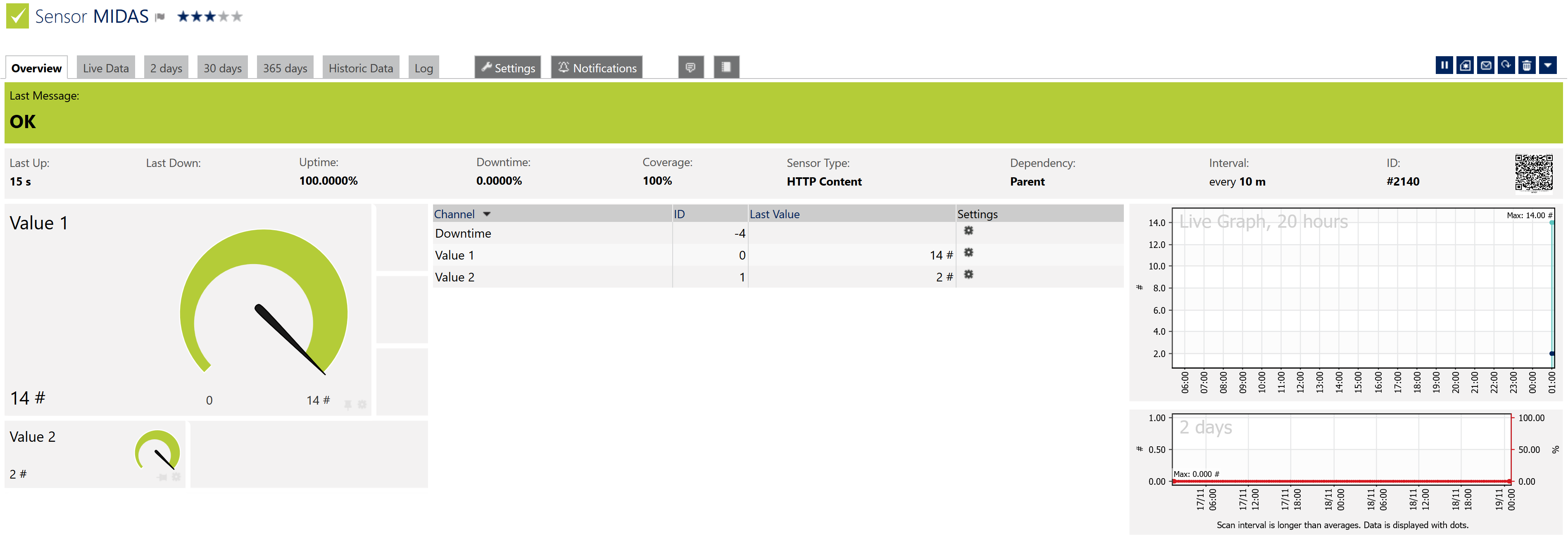The height and width of the screenshot is (536, 1568).
Task: Click the trash delete icon
Action: (x=1527, y=65)
